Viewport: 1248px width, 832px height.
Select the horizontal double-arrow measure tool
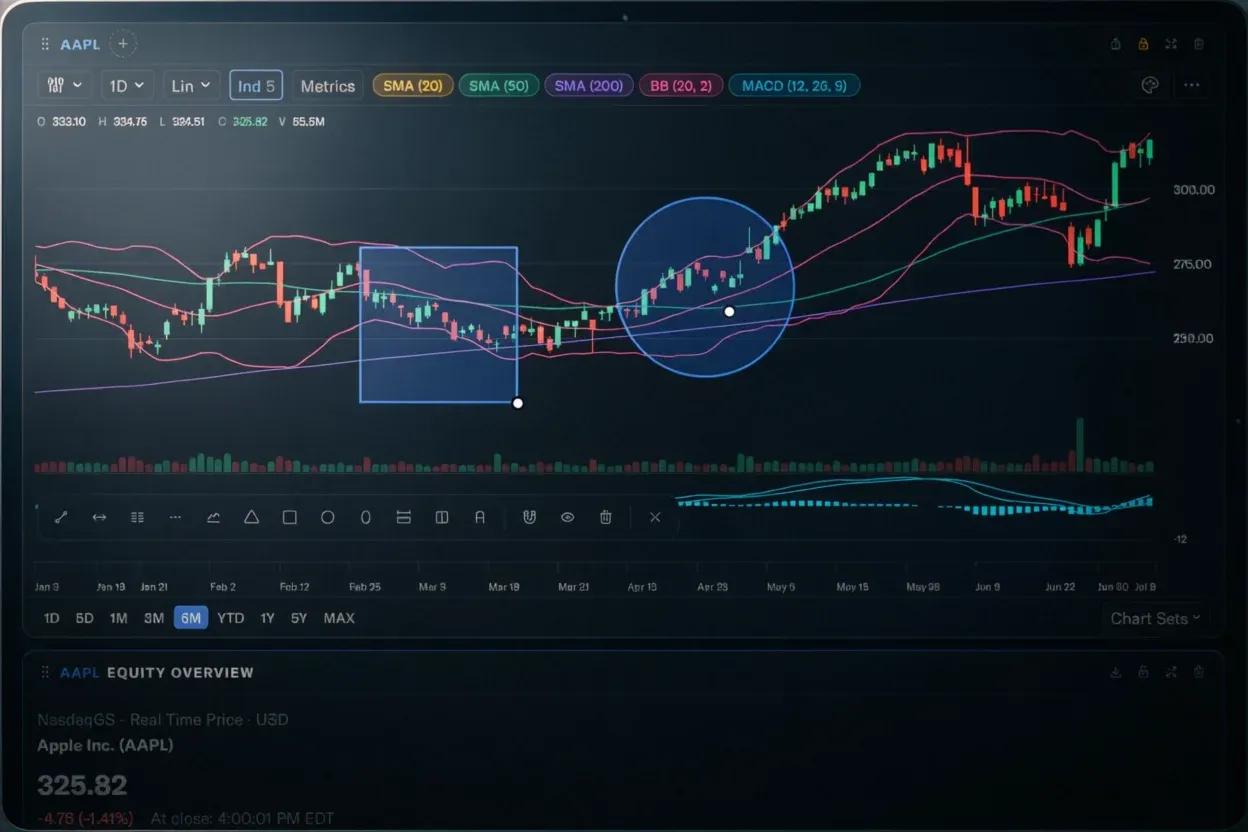(x=99, y=517)
